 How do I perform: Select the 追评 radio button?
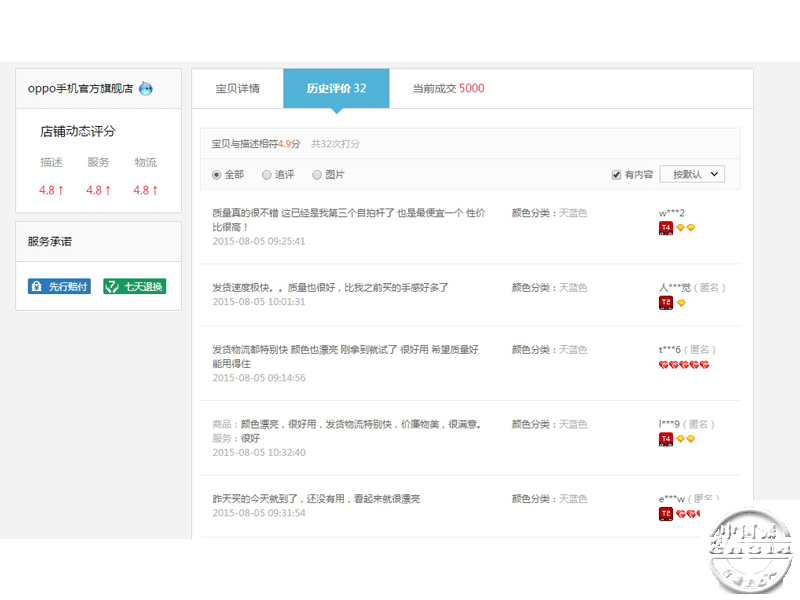click(266, 175)
